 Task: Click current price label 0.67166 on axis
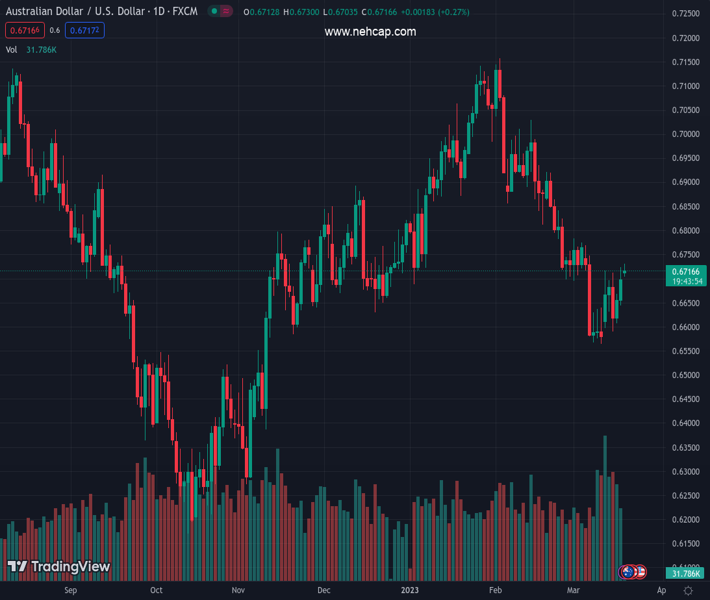pos(685,271)
